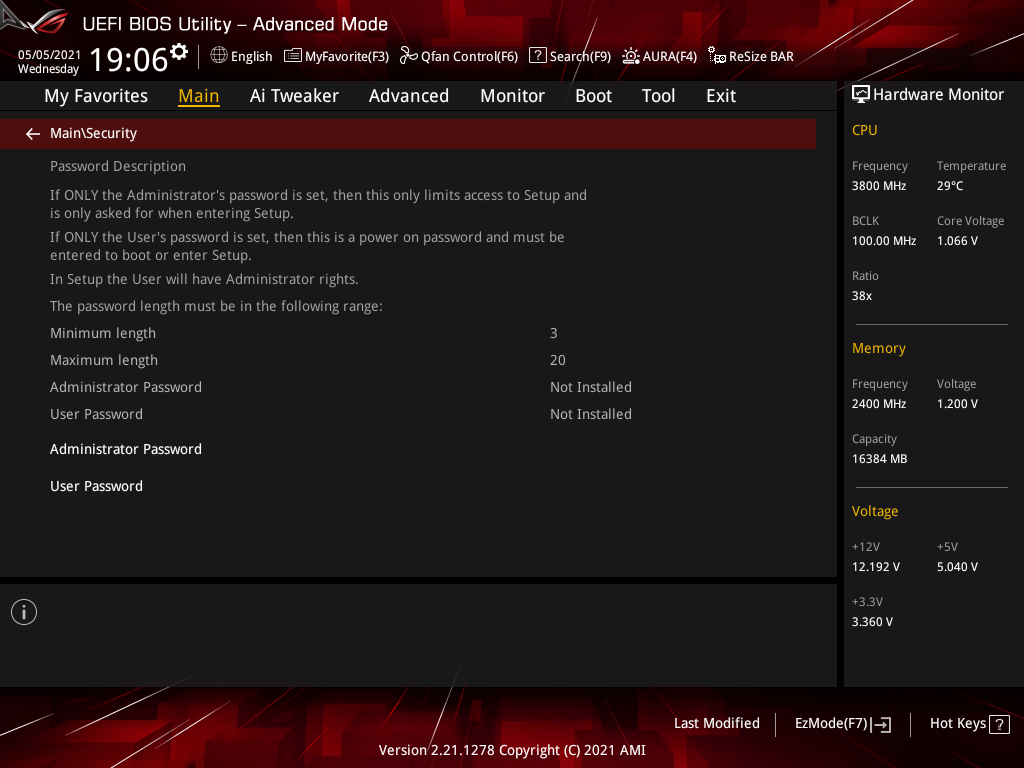Screen dimensions: 1024x768
Task: Click +12V reading 12.192 V
Action: tap(876, 567)
